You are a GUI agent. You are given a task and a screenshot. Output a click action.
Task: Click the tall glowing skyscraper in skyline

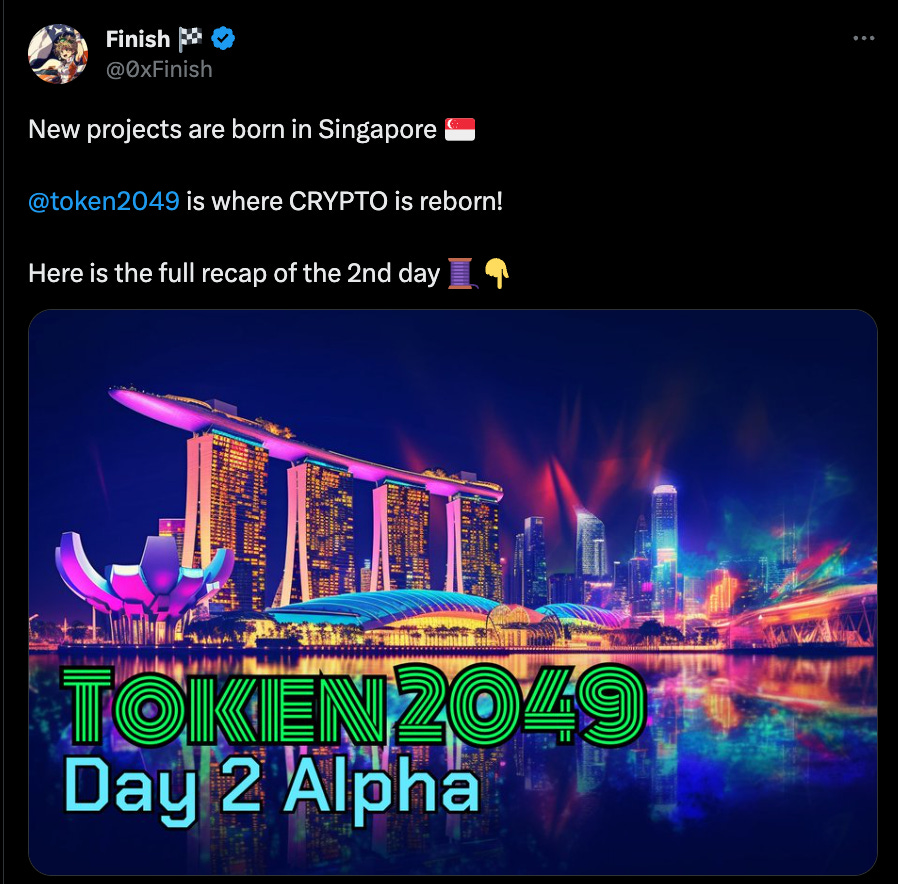point(664,544)
